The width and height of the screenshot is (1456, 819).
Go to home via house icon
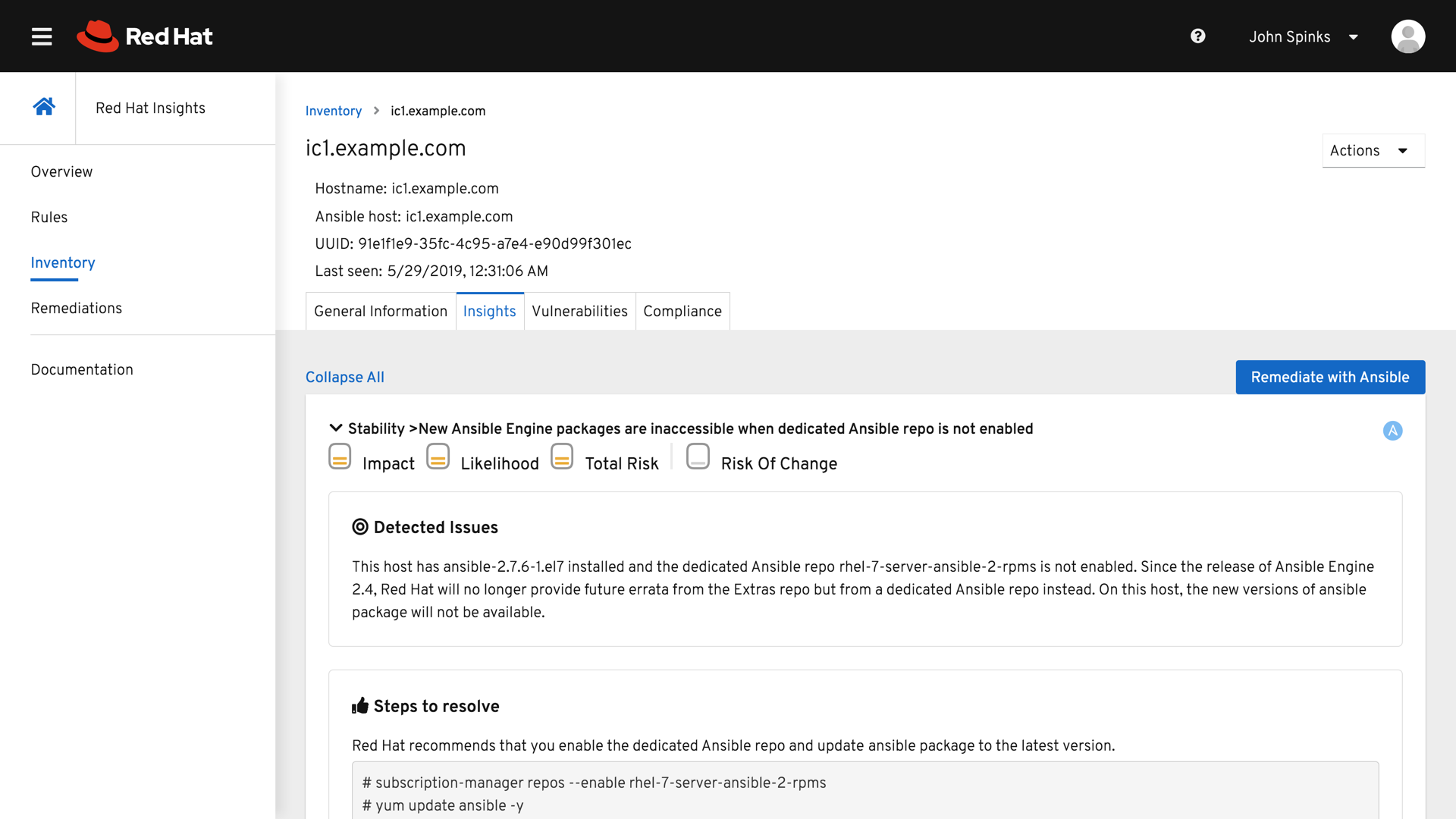44,107
